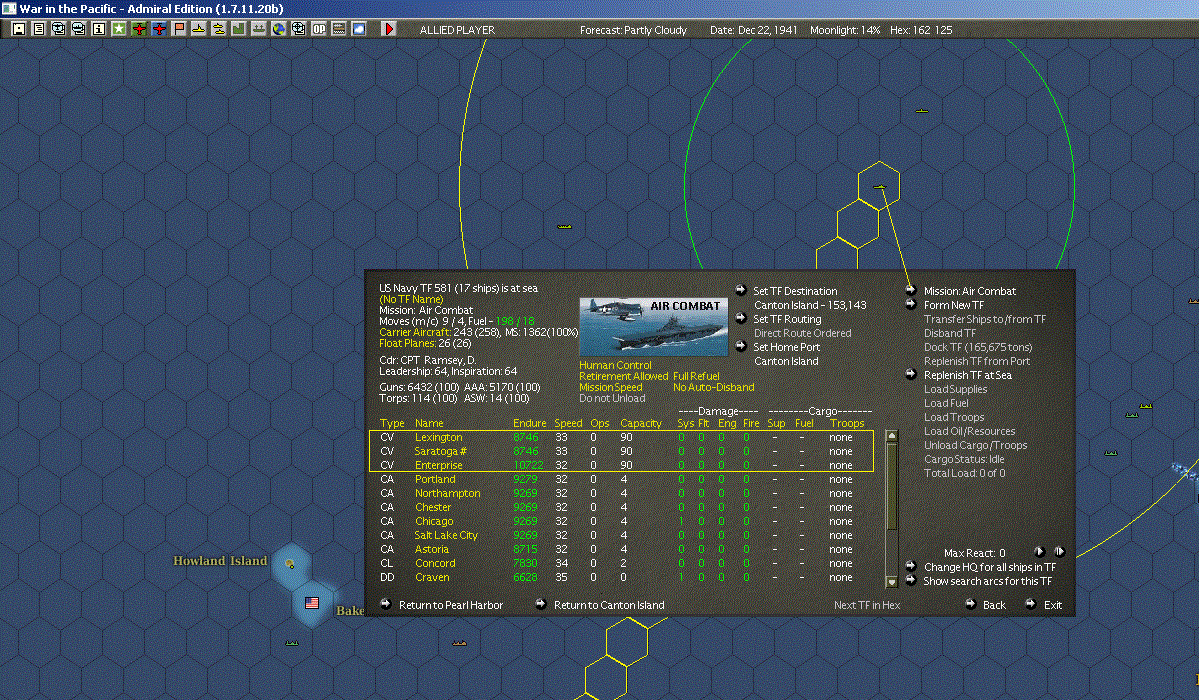Click the ship list scroll down arrow
The image size is (1199, 700).
click(891, 581)
